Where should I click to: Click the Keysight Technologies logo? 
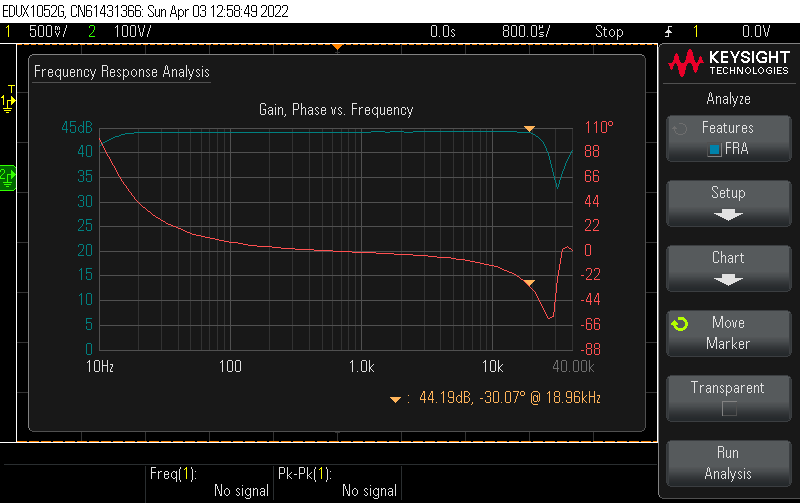tap(728, 64)
